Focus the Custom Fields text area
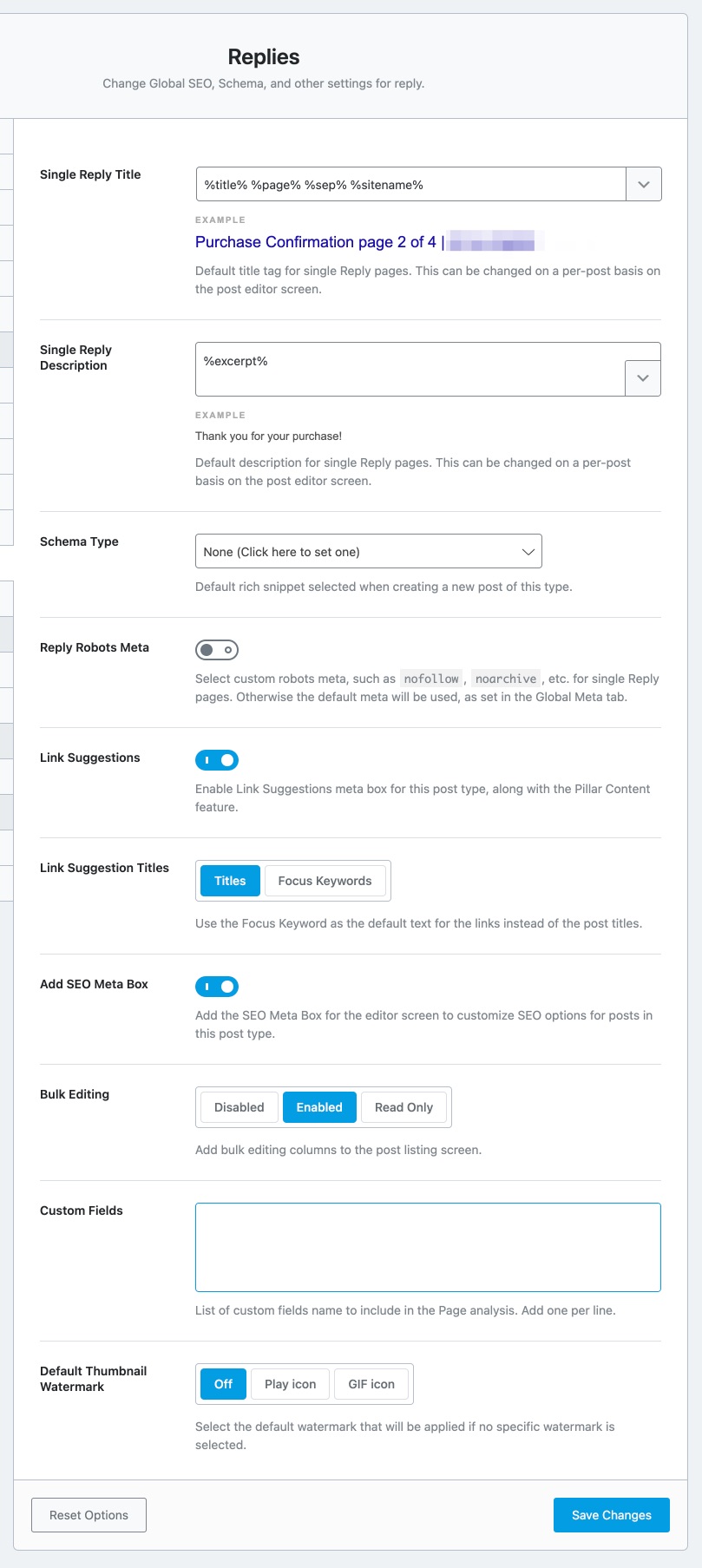The width and height of the screenshot is (702, 1568). (x=428, y=1247)
